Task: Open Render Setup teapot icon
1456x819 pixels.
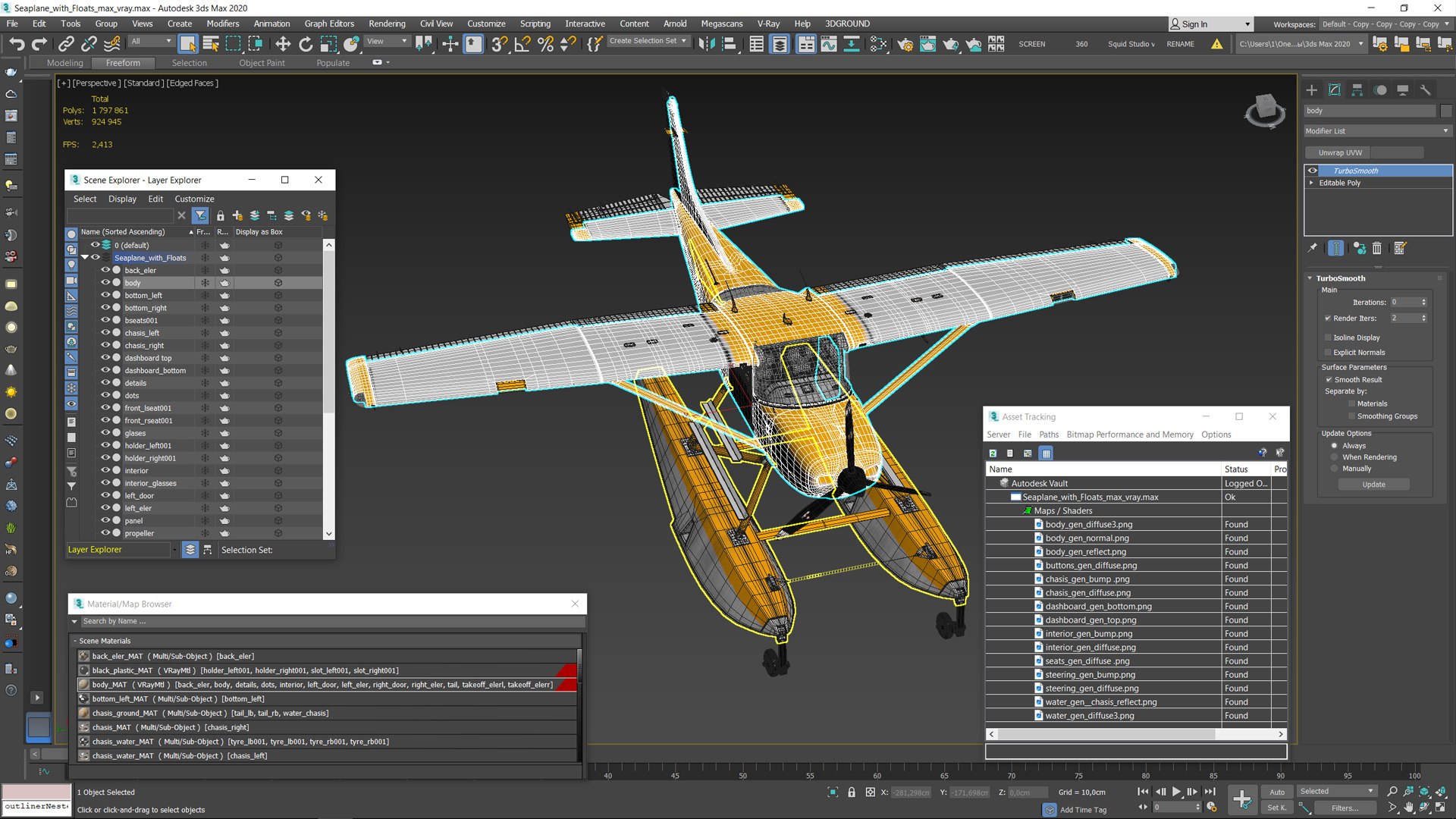Action: click(905, 44)
